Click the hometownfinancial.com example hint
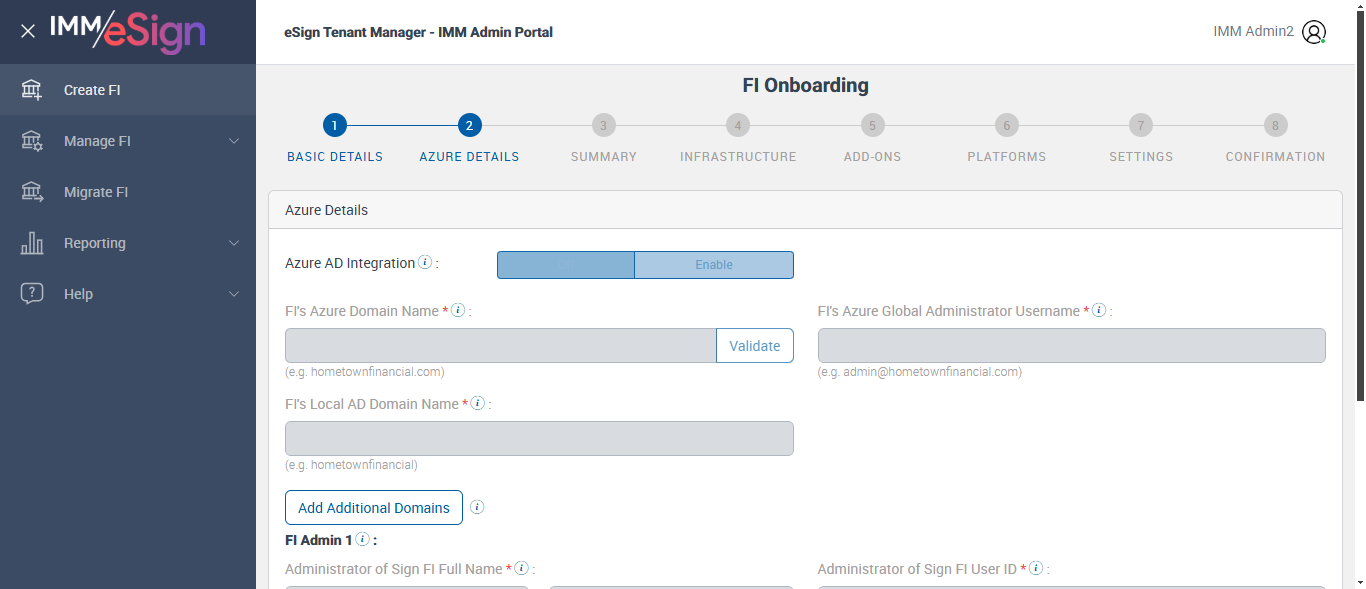The image size is (1366, 589). [x=365, y=372]
